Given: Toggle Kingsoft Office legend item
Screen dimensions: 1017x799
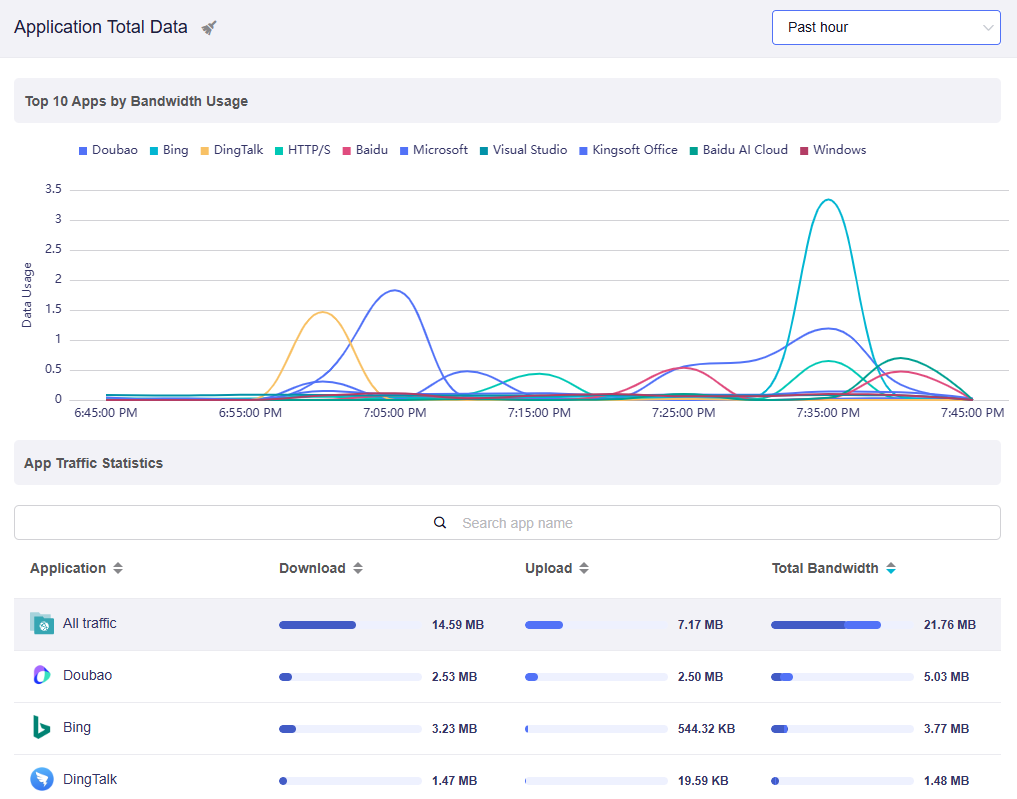Looking at the screenshot, I should coord(628,150).
